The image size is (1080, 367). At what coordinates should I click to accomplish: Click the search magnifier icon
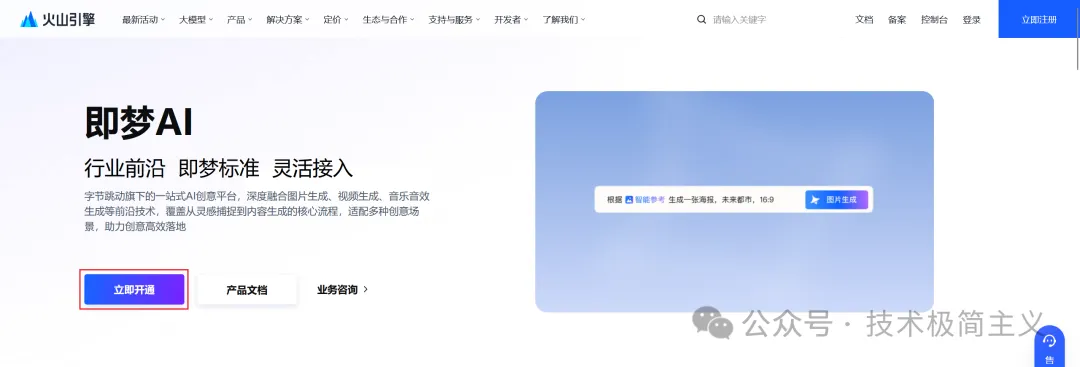point(701,19)
